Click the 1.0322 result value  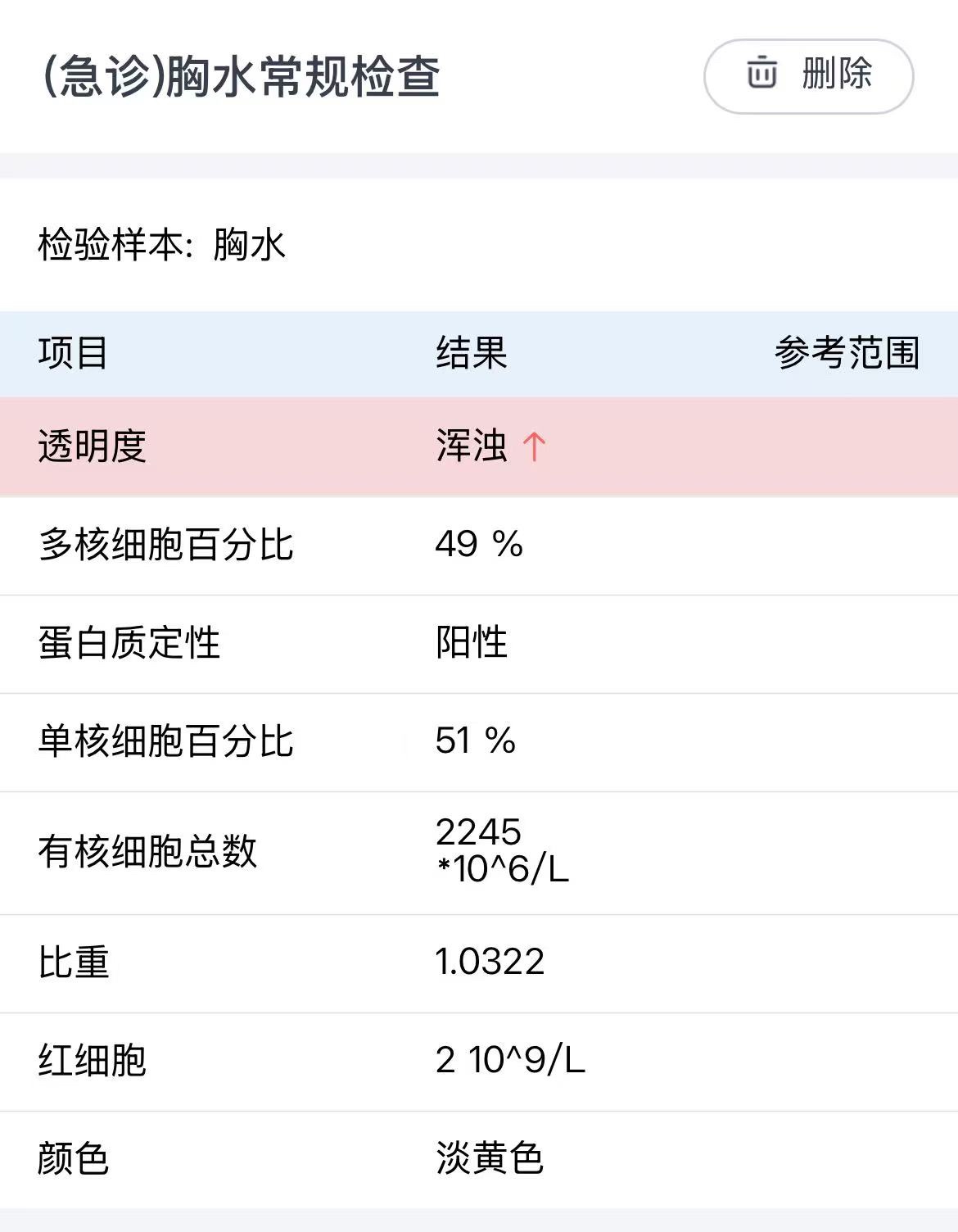pos(490,962)
